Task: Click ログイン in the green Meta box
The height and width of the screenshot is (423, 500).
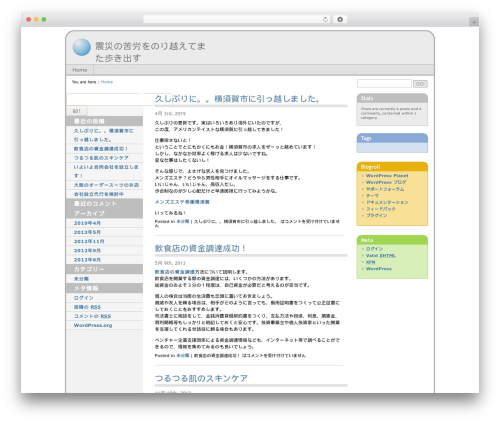Action: coord(375,249)
